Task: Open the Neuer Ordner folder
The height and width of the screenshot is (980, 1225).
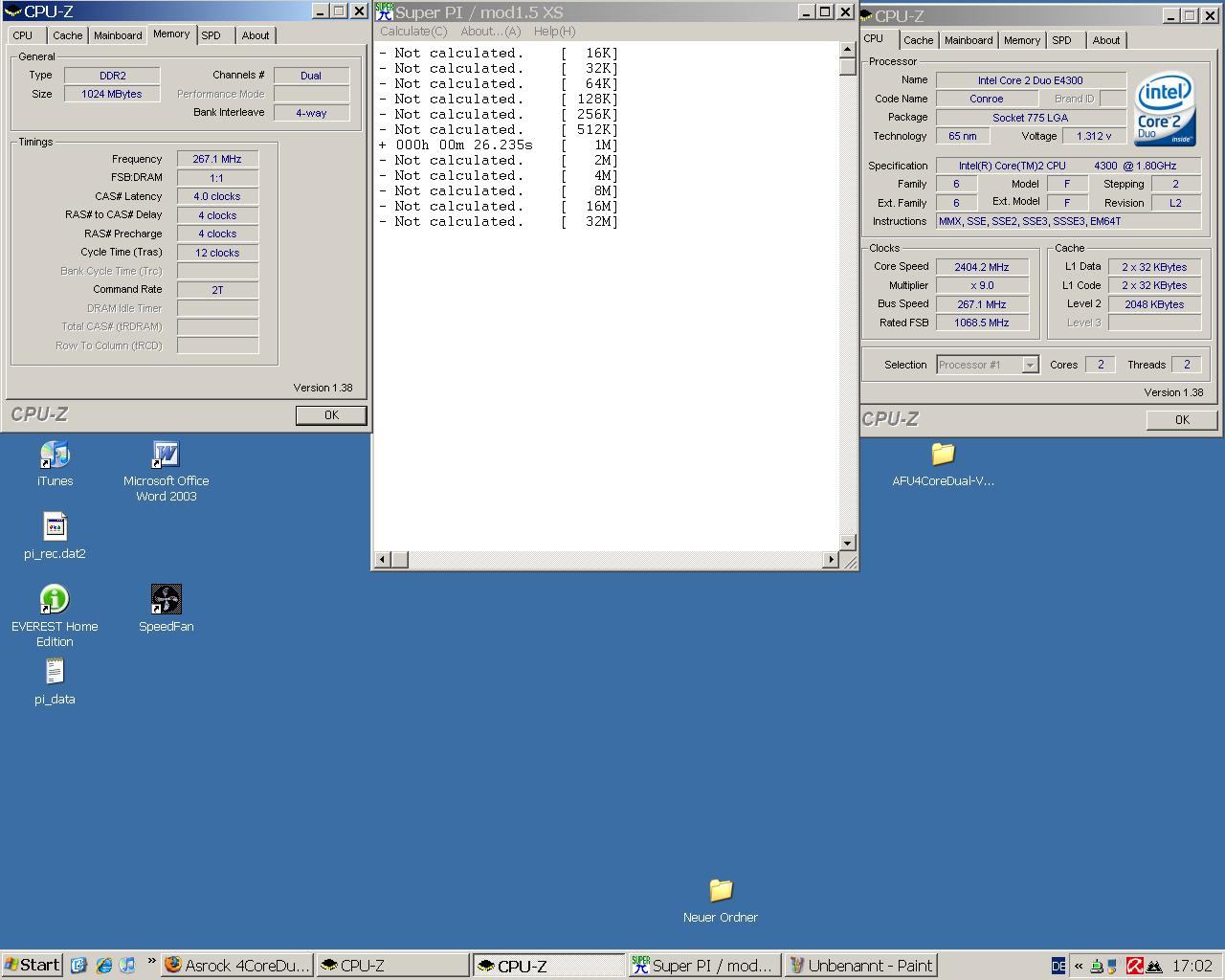Action: pyautogui.click(x=721, y=890)
